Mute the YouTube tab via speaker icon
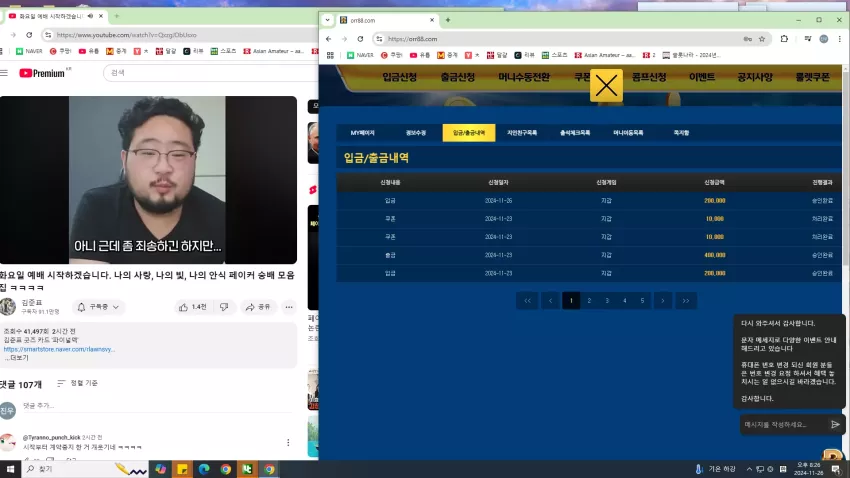The image size is (850, 478). click(x=90, y=16)
